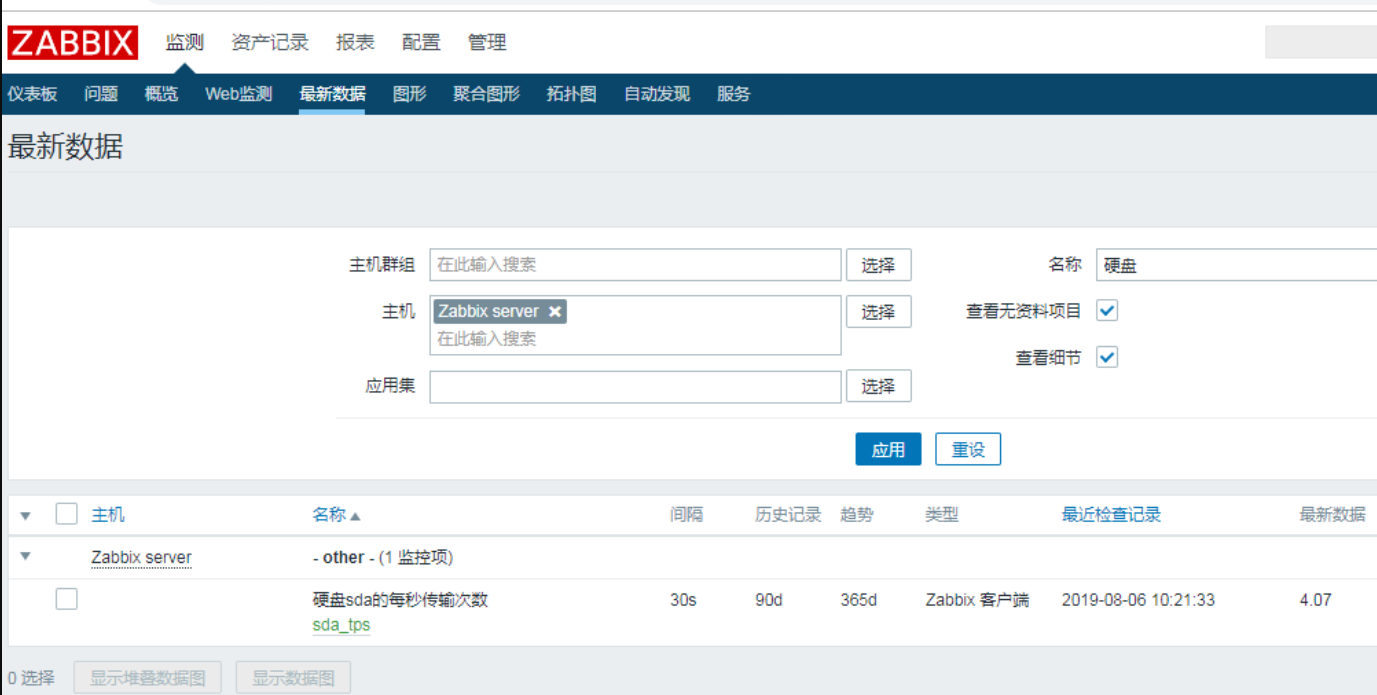Screen dimensions: 1377x695
Task: Click the 硬盘sda的每秒传输次数 item name
Action: point(400,600)
